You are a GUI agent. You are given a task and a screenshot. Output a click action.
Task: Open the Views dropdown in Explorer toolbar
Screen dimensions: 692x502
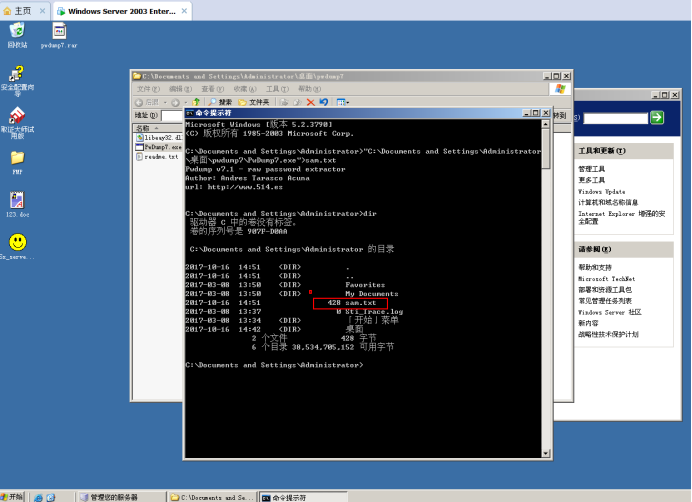pyautogui.click(x=343, y=102)
